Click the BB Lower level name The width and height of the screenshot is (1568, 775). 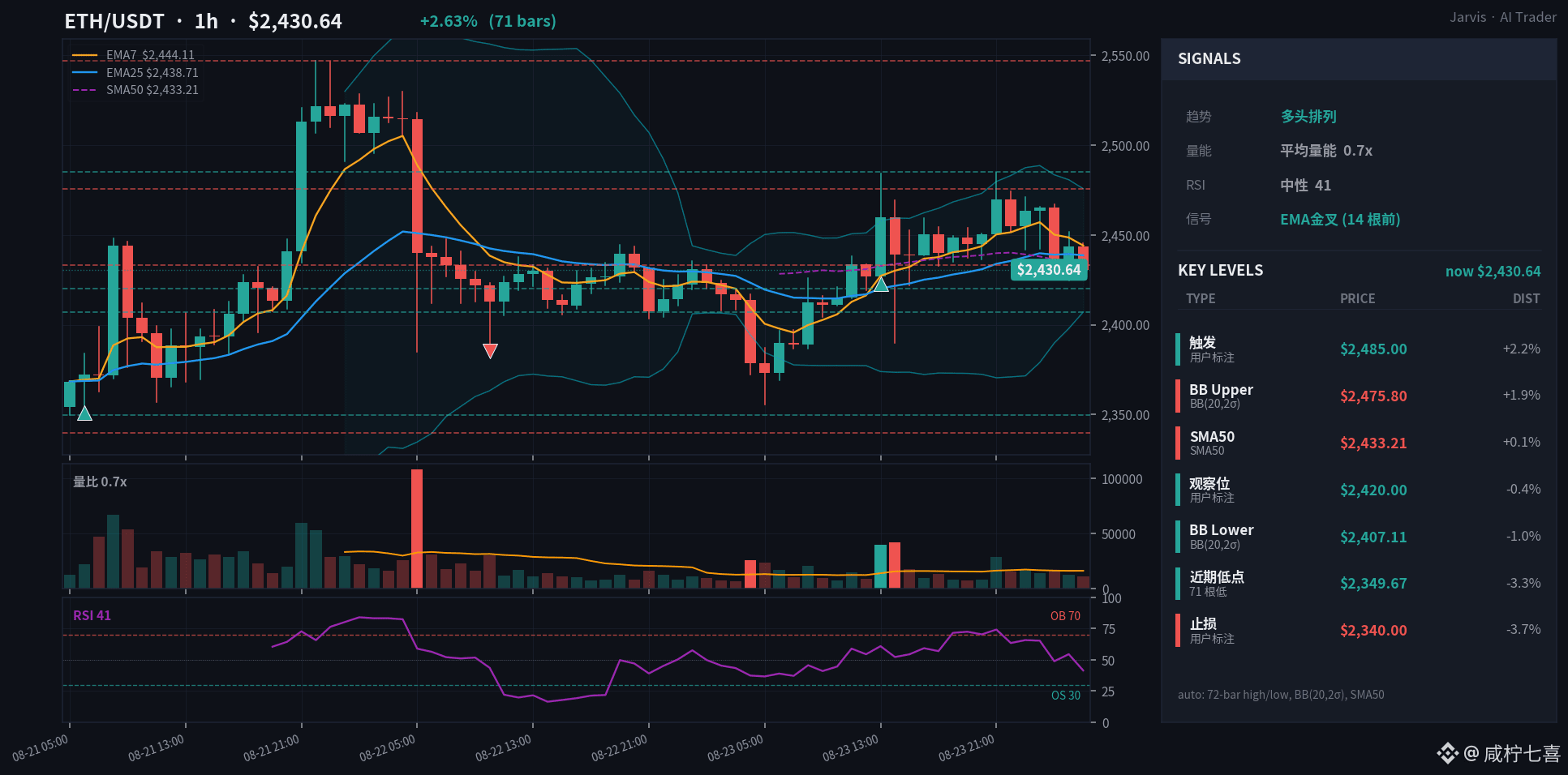pyautogui.click(x=1221, y=530)
